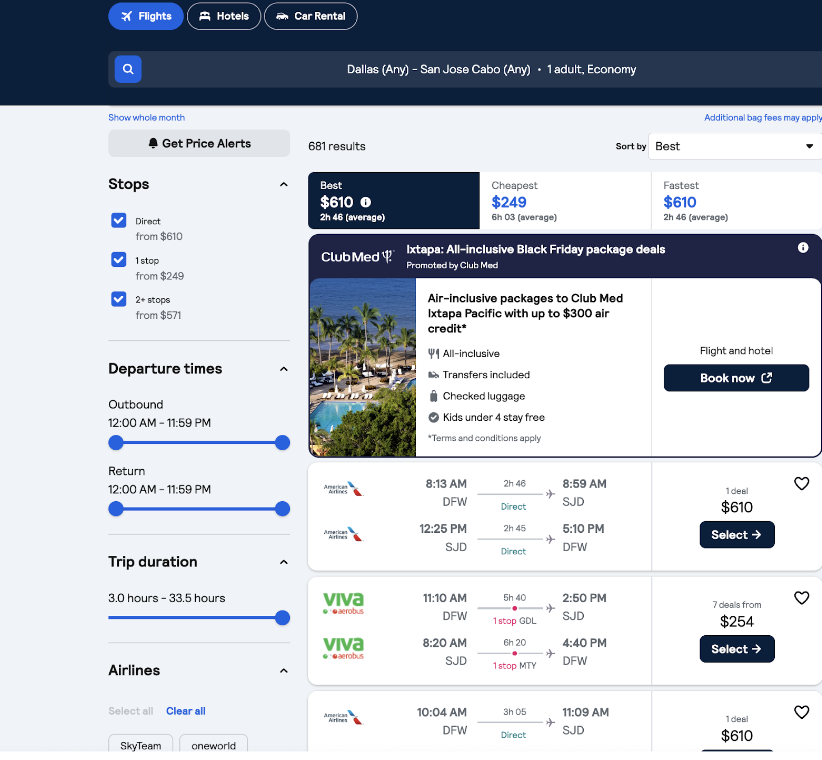Favorite the Viva Aerobus $254 flight
The width and height of the screenshot is (822, 760).
click(x=802, y=598)
